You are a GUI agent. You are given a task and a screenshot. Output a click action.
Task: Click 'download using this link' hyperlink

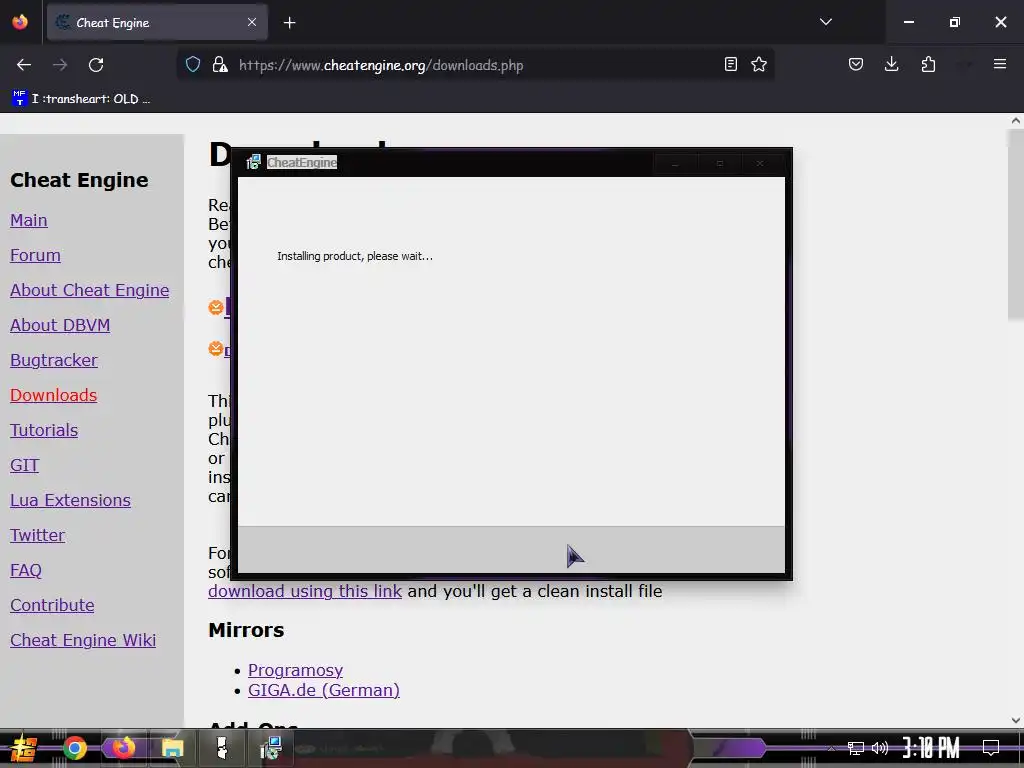click(305, 591)
